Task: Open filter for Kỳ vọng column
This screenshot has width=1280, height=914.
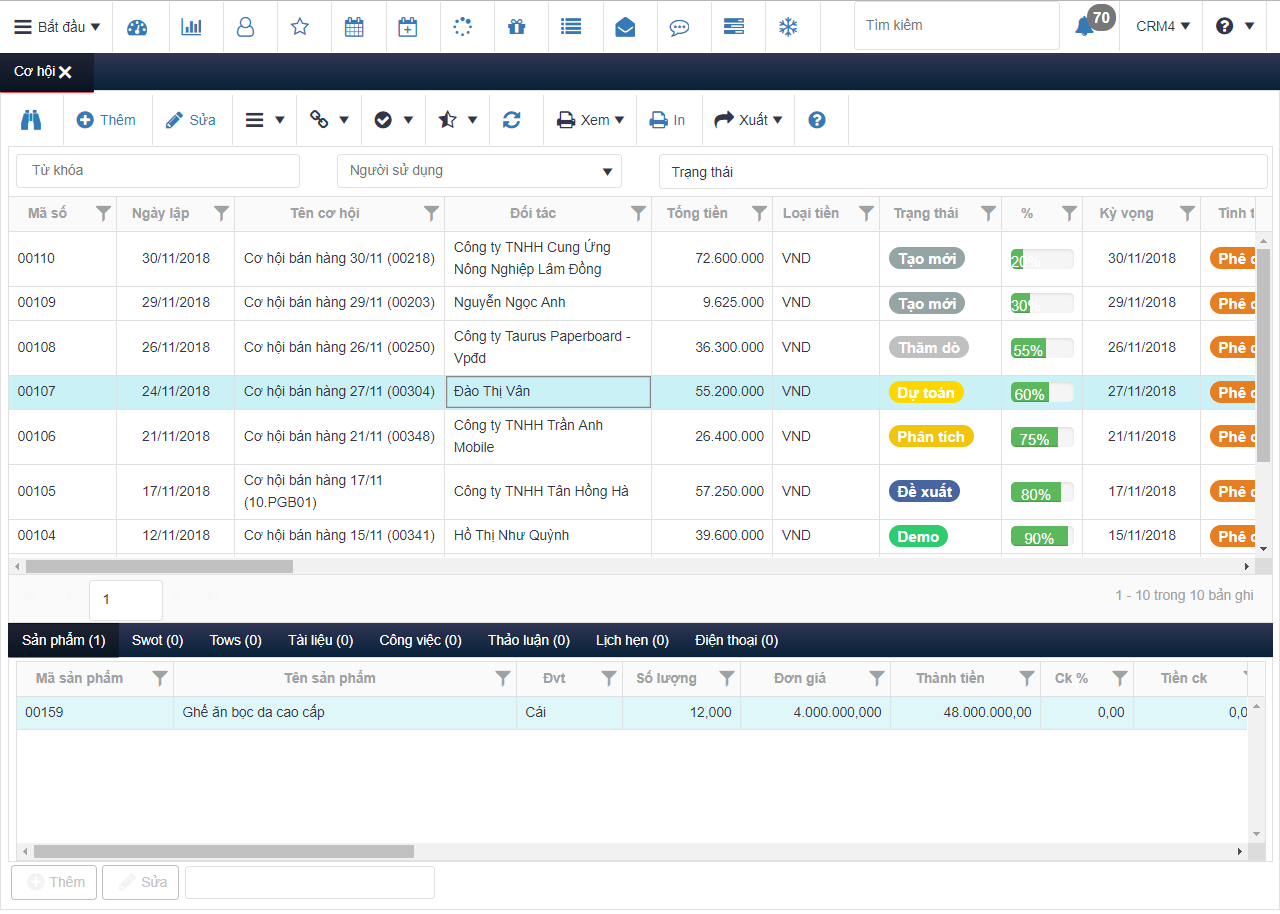Action: 1188,213
